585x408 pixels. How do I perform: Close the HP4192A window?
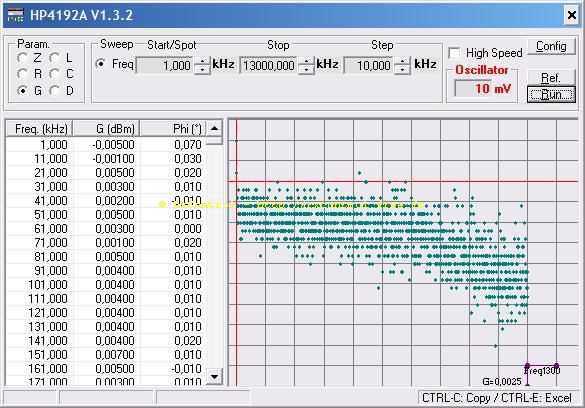point(572,15)
